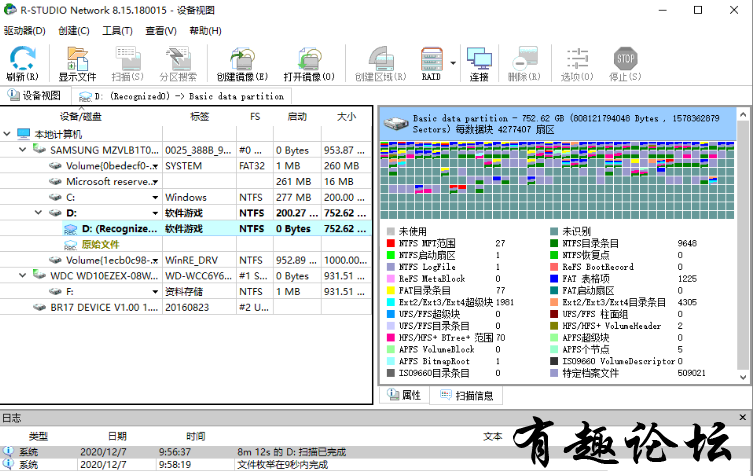755x476 pixels.
Task: Open dropdown arrow on Microsoft reserved row
Action: [155, 182]
